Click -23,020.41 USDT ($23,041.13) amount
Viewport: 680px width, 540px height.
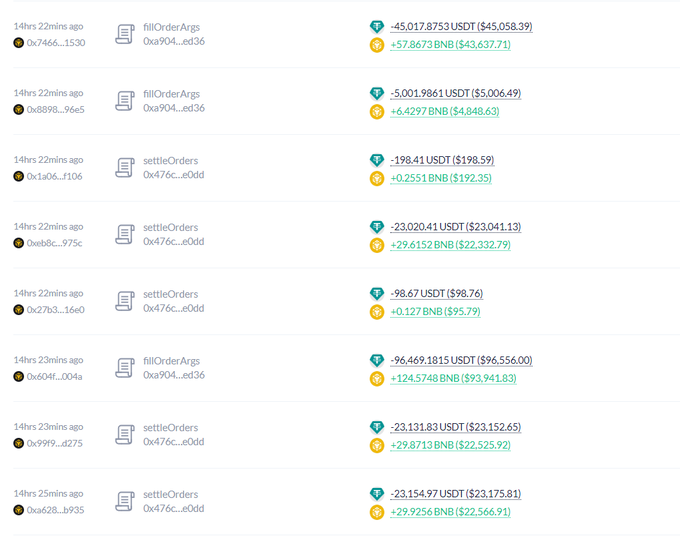point(456,227)
